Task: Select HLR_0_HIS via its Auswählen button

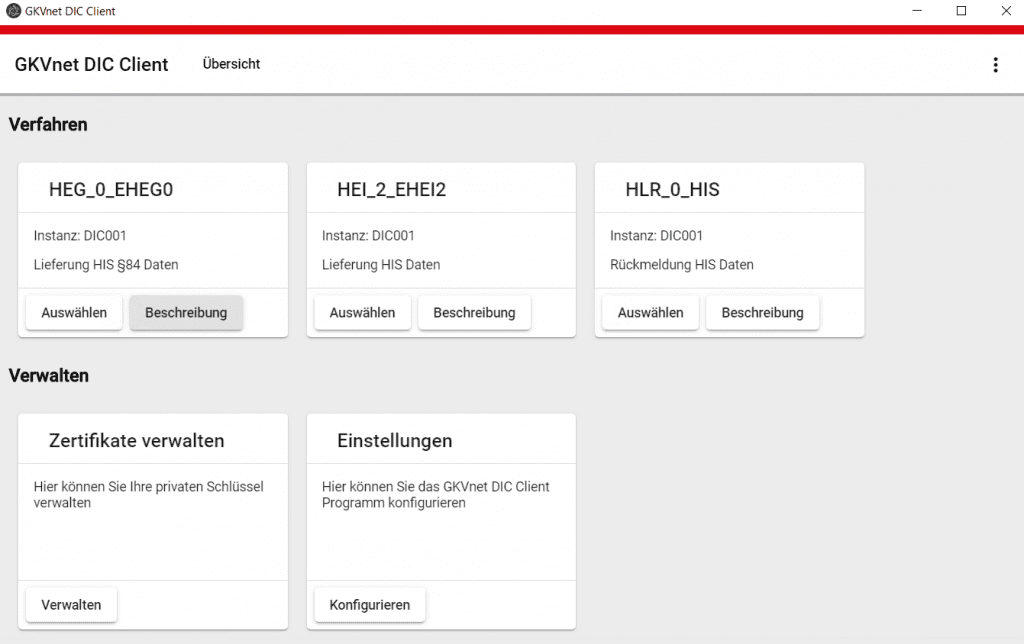Action: click(650, 312)
